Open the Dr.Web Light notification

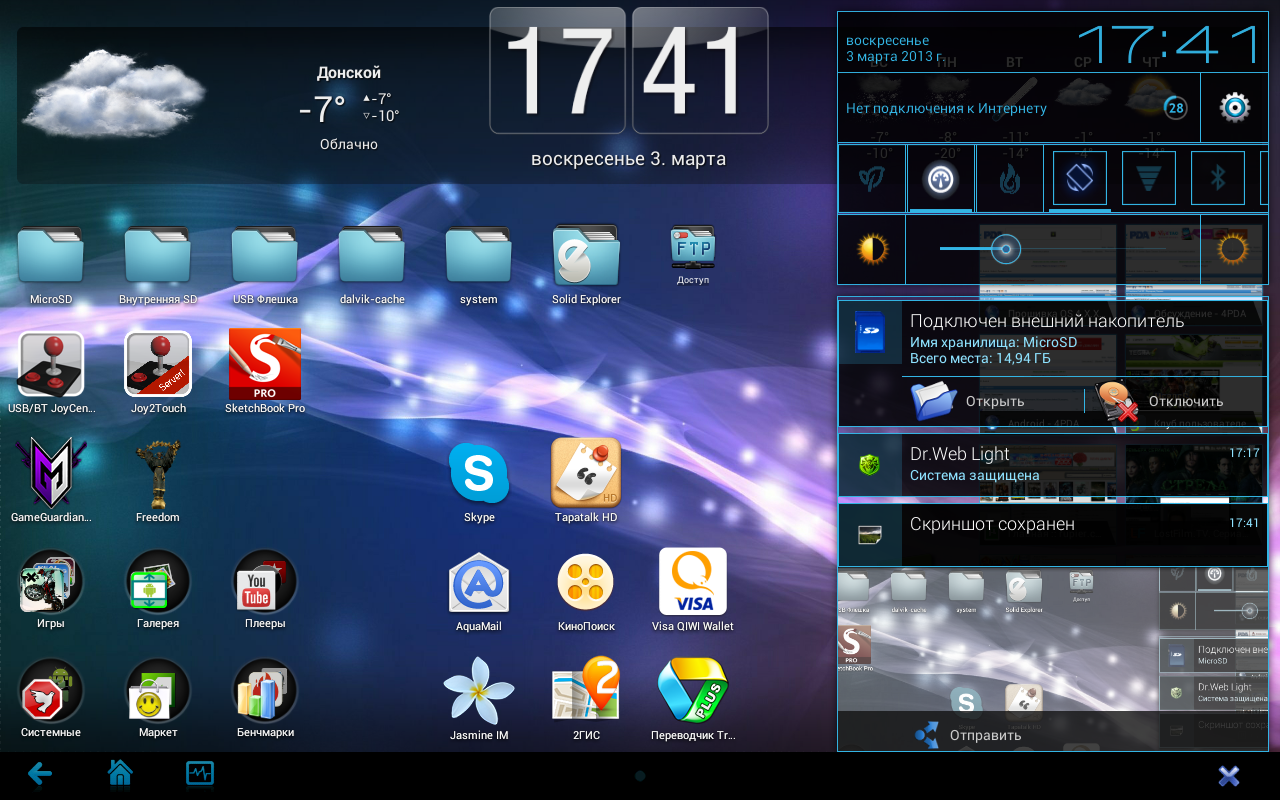[x=1052, y=464]
